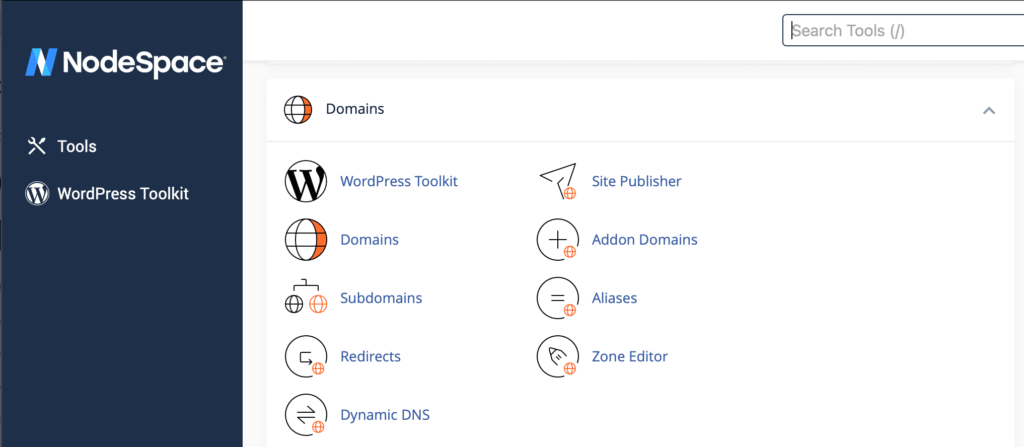Click the Zone Editor pencil icon

pyautogui.click(x=558, y=357)
